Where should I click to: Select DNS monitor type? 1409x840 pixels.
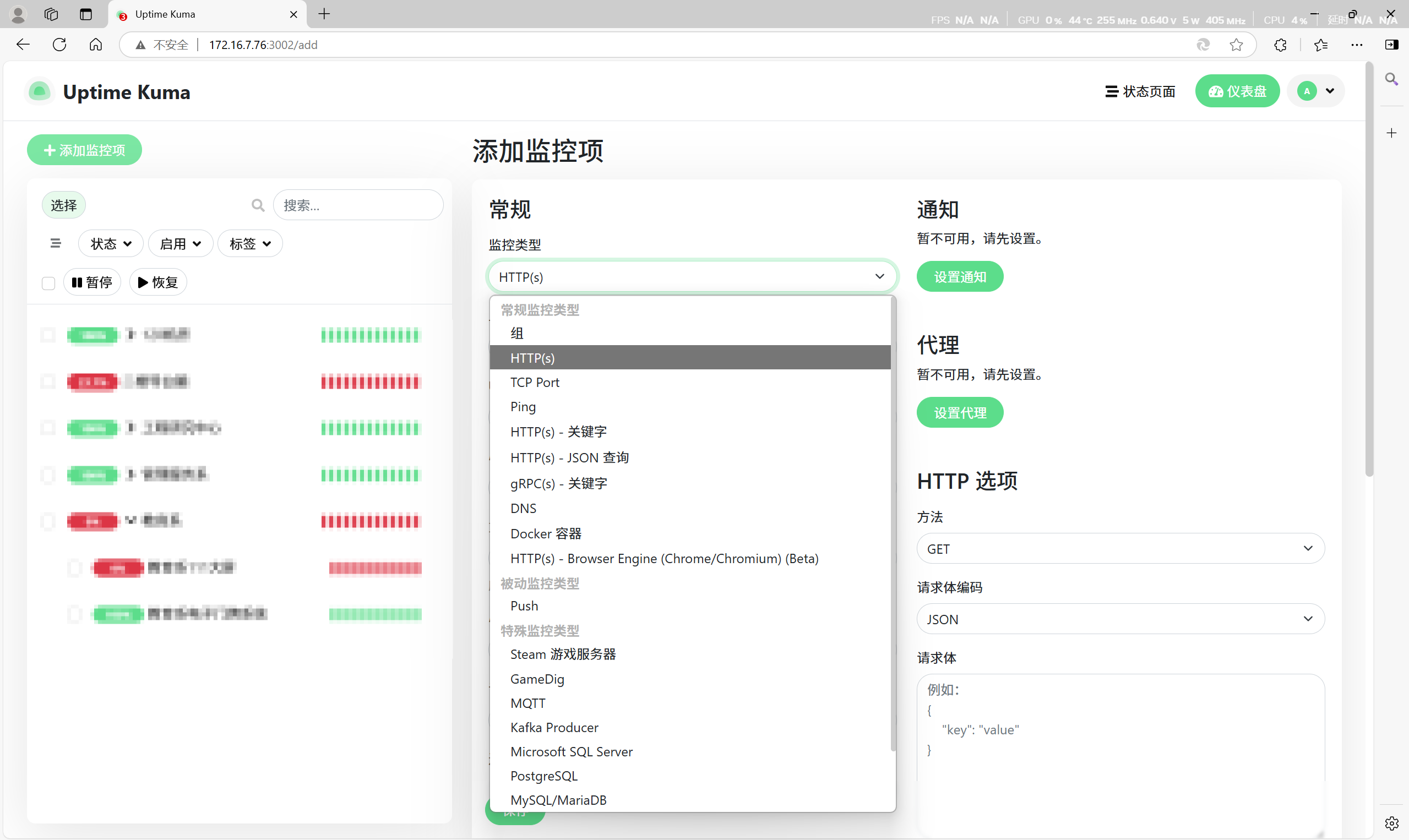(x=690, y=508)
